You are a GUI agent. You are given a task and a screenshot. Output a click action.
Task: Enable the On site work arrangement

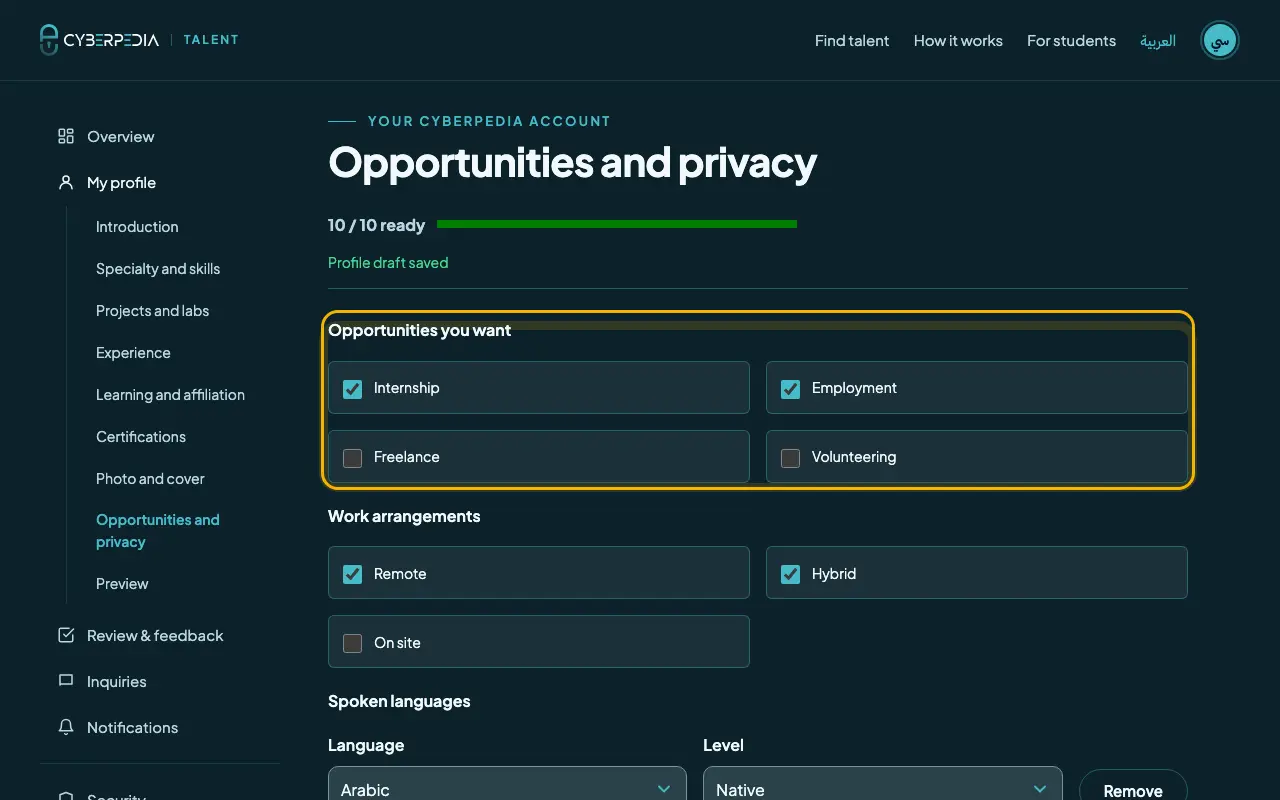[x=352, y=643]
